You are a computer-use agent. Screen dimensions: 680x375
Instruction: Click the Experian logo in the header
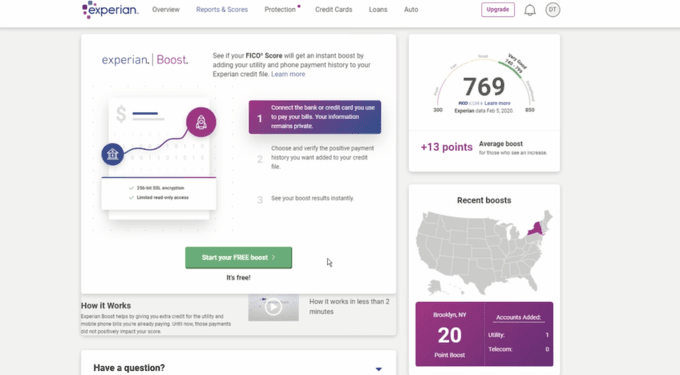point(110,10)
